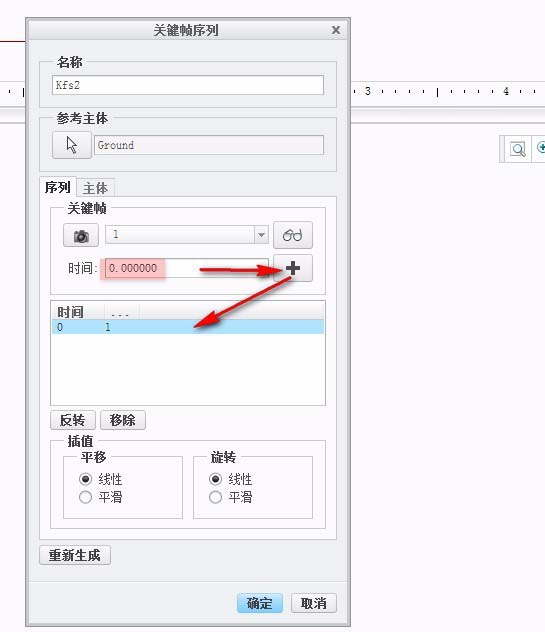Open the keyframe snapshot dropdown
Image resolution: width=545 pixels, height=632 pixels.
(261, 235)
